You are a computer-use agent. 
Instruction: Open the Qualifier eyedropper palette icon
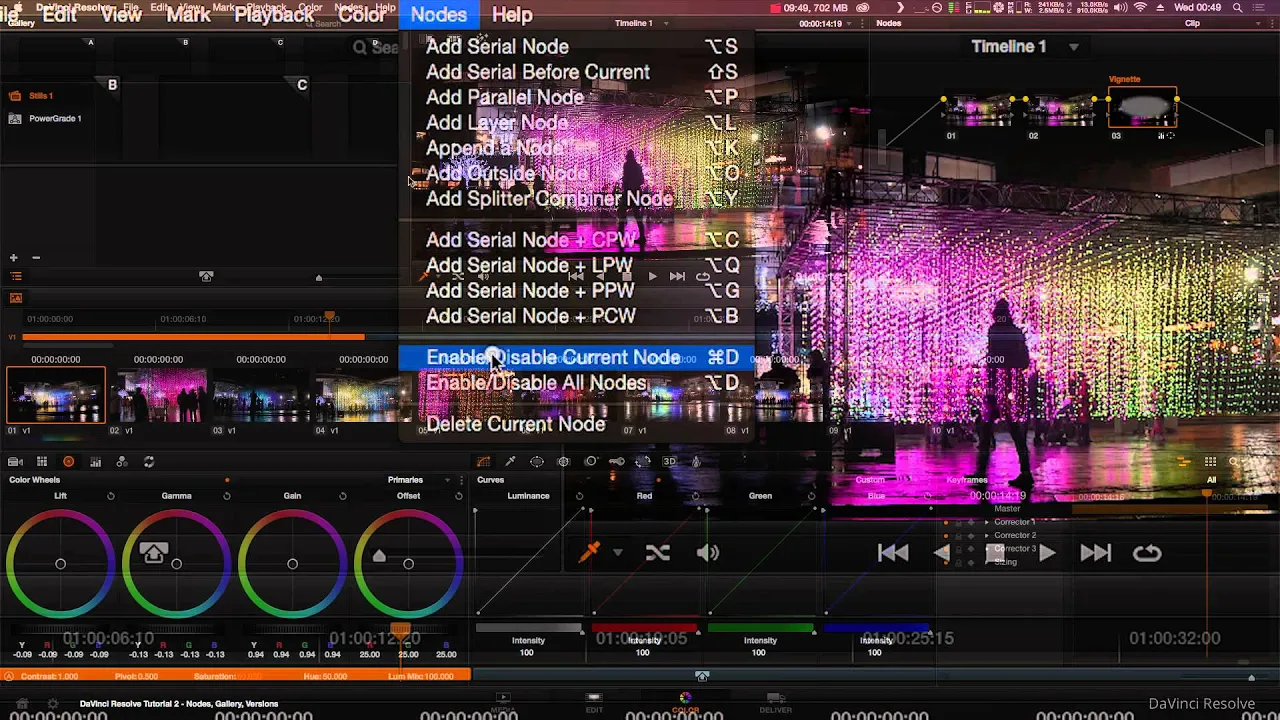click(x=510, y=461)
